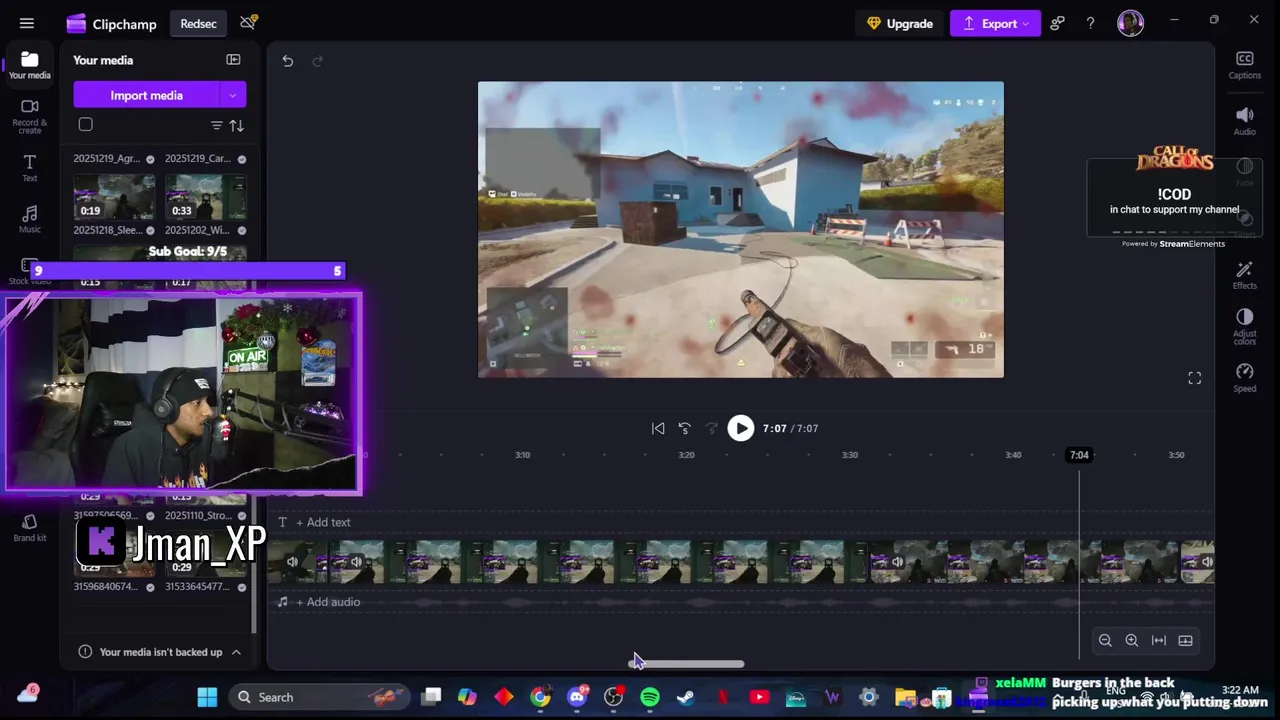Viewport: 1280px width, 720px height.
Task: Click the 20251219_Car... file name
Action: pos(199,158)
